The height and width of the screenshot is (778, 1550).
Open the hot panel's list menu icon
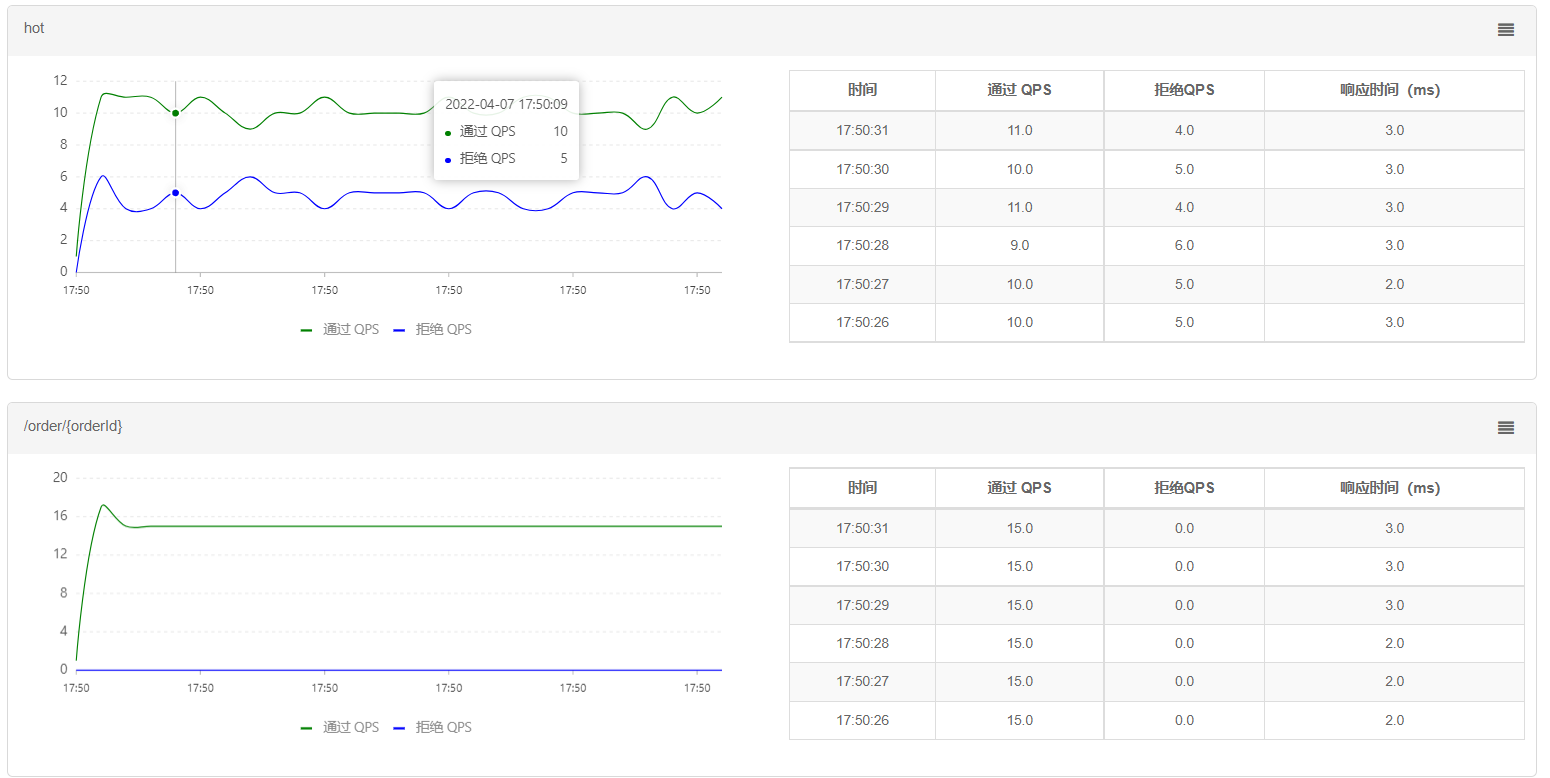[1505, 30]
